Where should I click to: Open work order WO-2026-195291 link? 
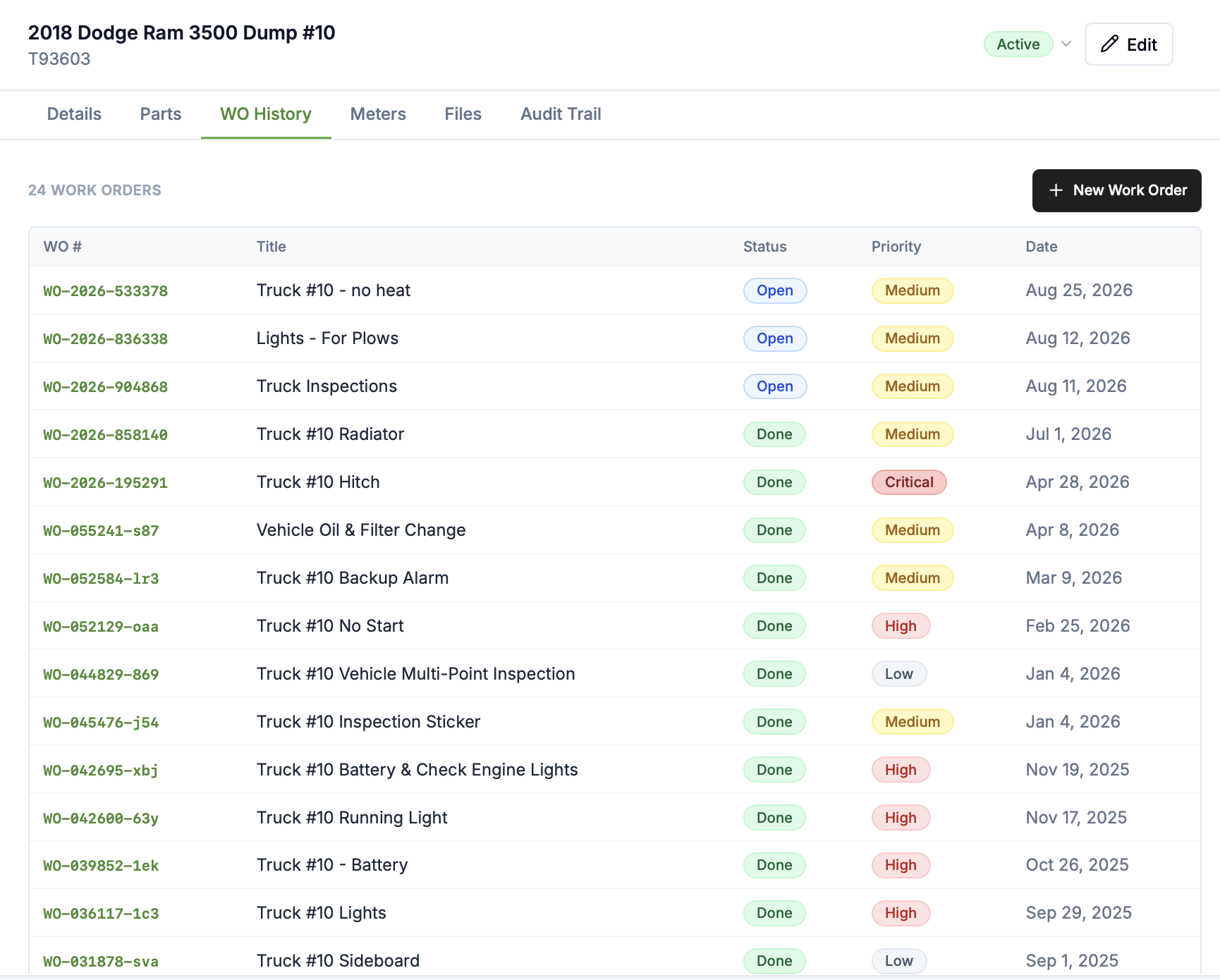coord(106,483)
